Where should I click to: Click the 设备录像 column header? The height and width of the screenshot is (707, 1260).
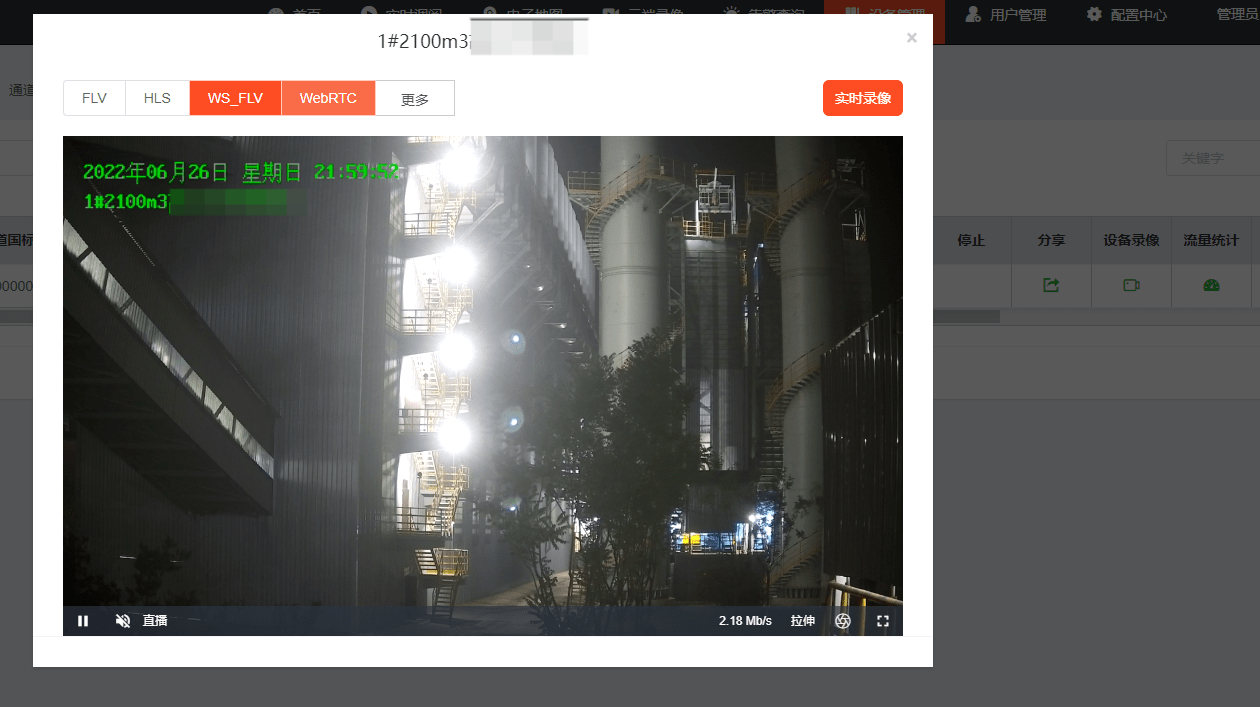pyautogui.click(x=1131, y=240)
